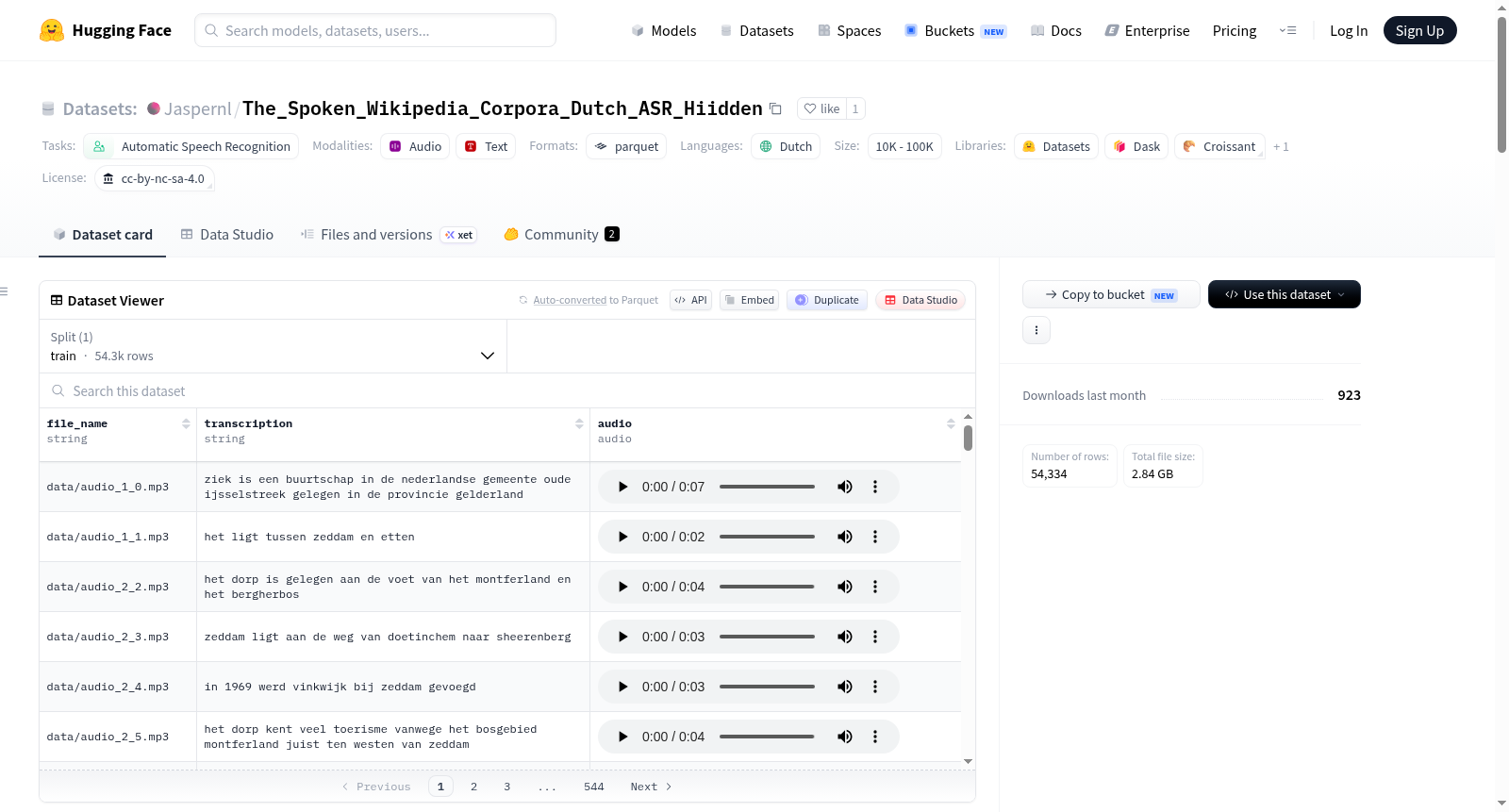The width and height of the screenshot is (1509, 812).
Task: Follow the Auto-converted to Parquet link
Action: pyautogui.click(x=570, y=300)
